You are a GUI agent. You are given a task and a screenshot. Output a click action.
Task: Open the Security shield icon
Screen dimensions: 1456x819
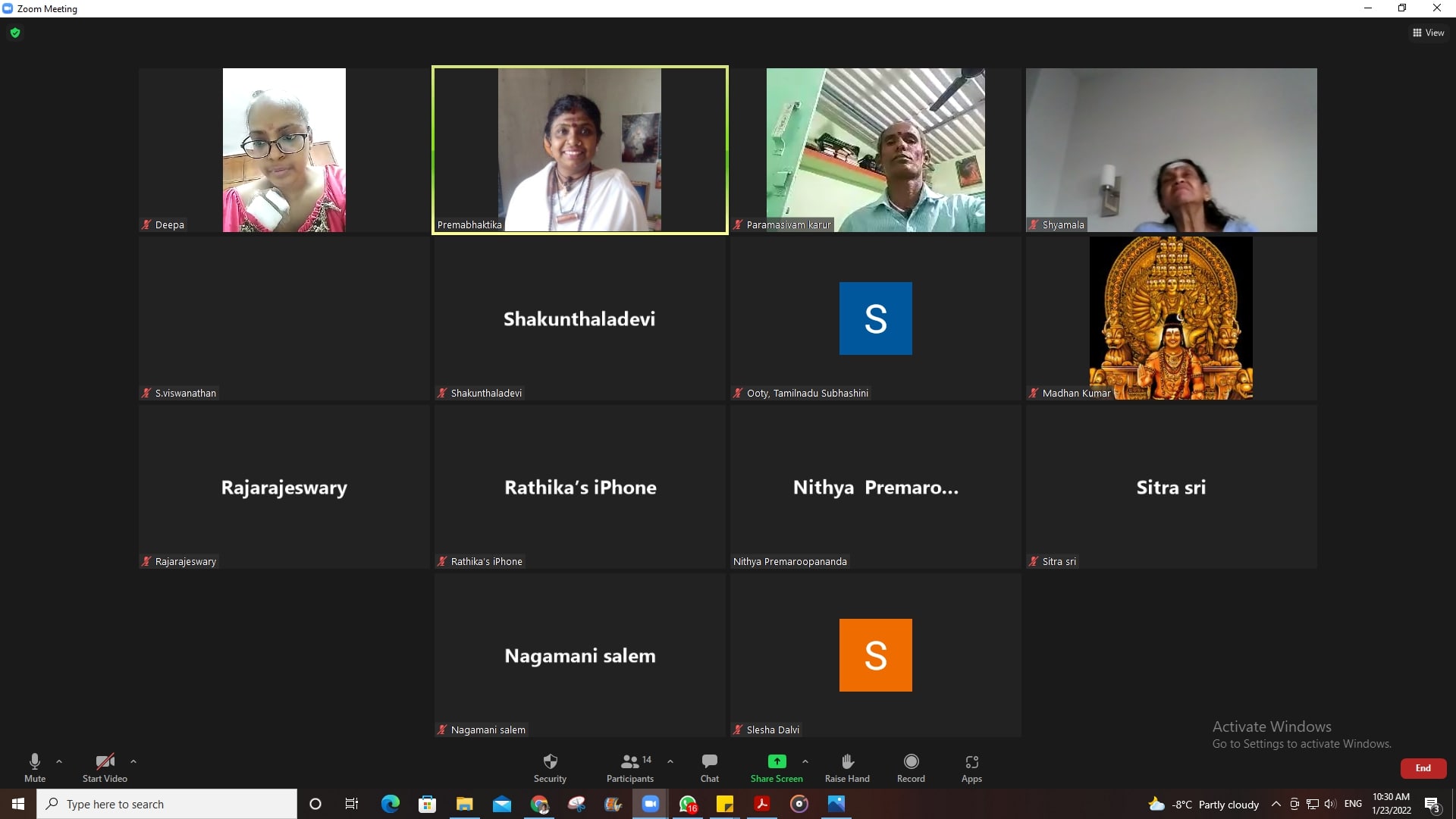tap(550, 761)
